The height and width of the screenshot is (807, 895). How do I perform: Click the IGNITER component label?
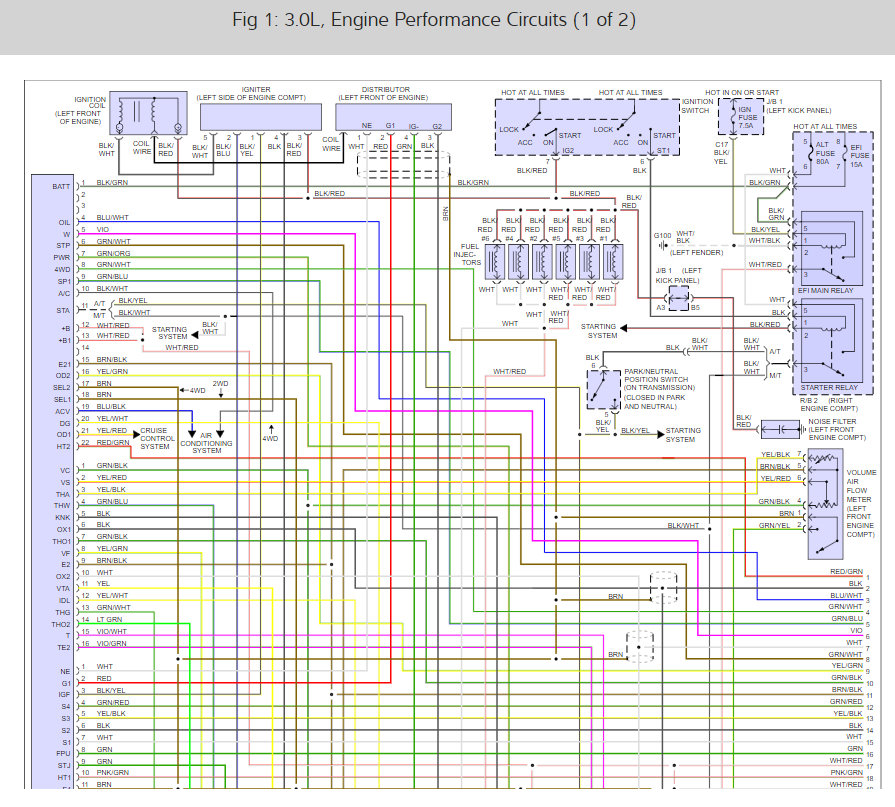pyautogui.click(x=256, y=90)
